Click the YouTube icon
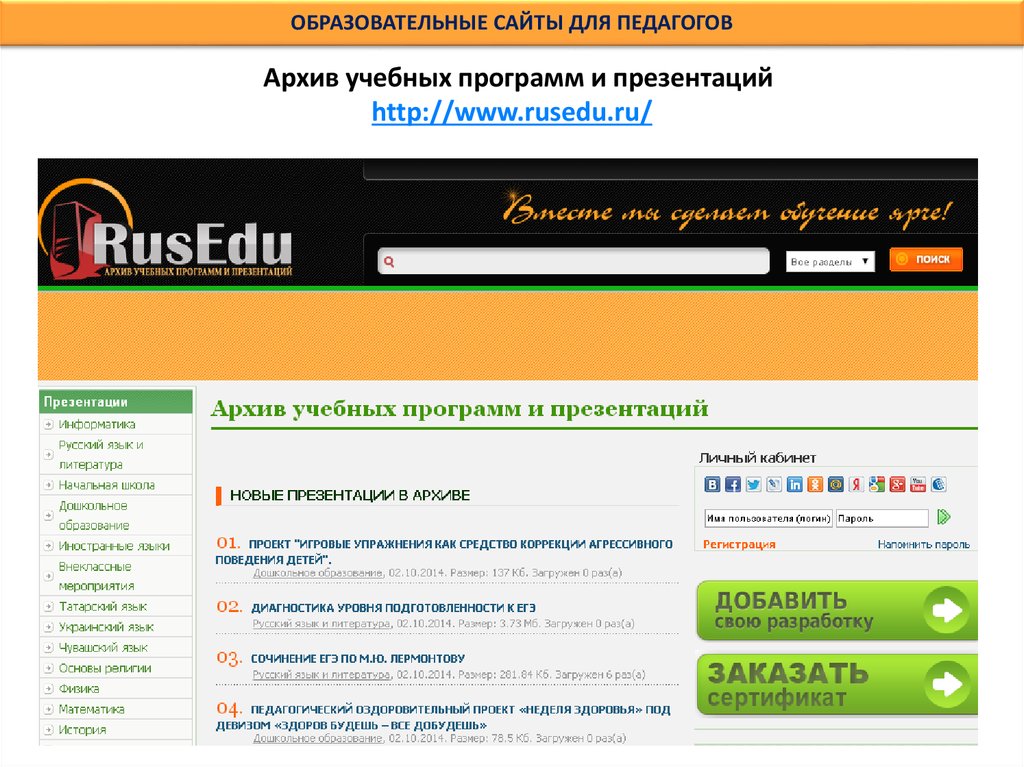1024x767 pixels. 918,484
